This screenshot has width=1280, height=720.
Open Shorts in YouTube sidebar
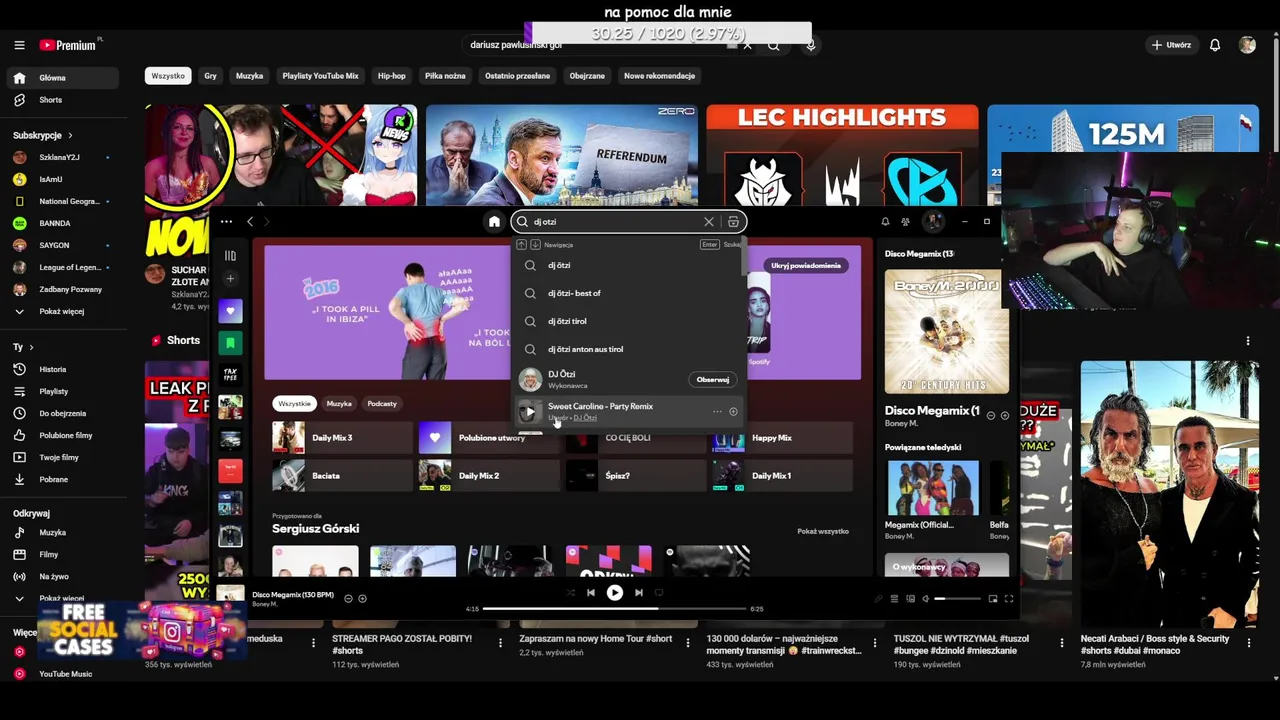(x=50, y=100)
